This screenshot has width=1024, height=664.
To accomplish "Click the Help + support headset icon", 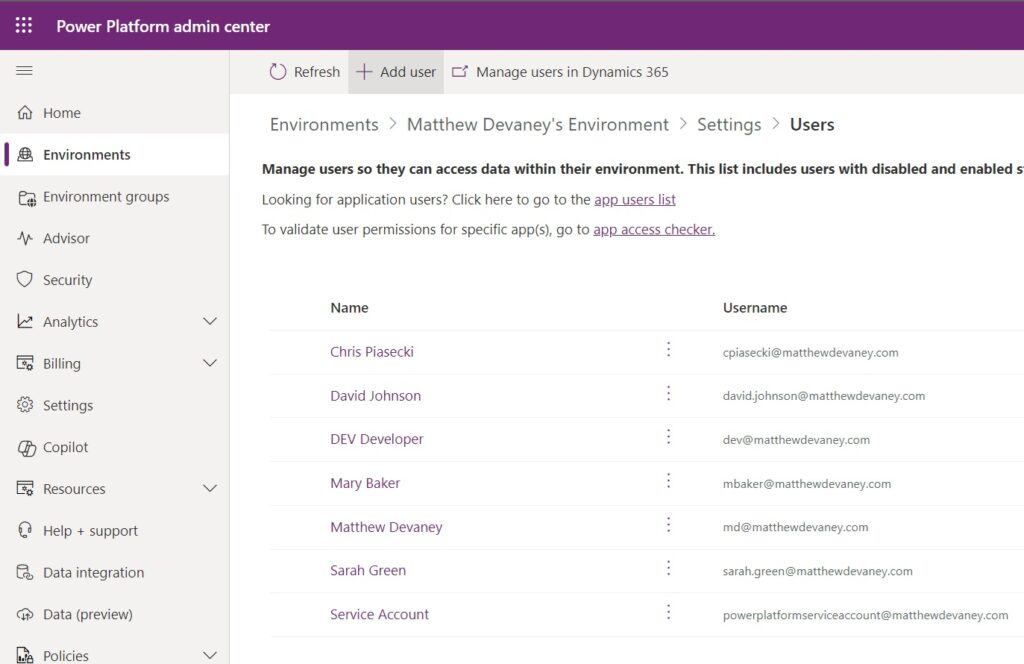I will pos(25,530).
